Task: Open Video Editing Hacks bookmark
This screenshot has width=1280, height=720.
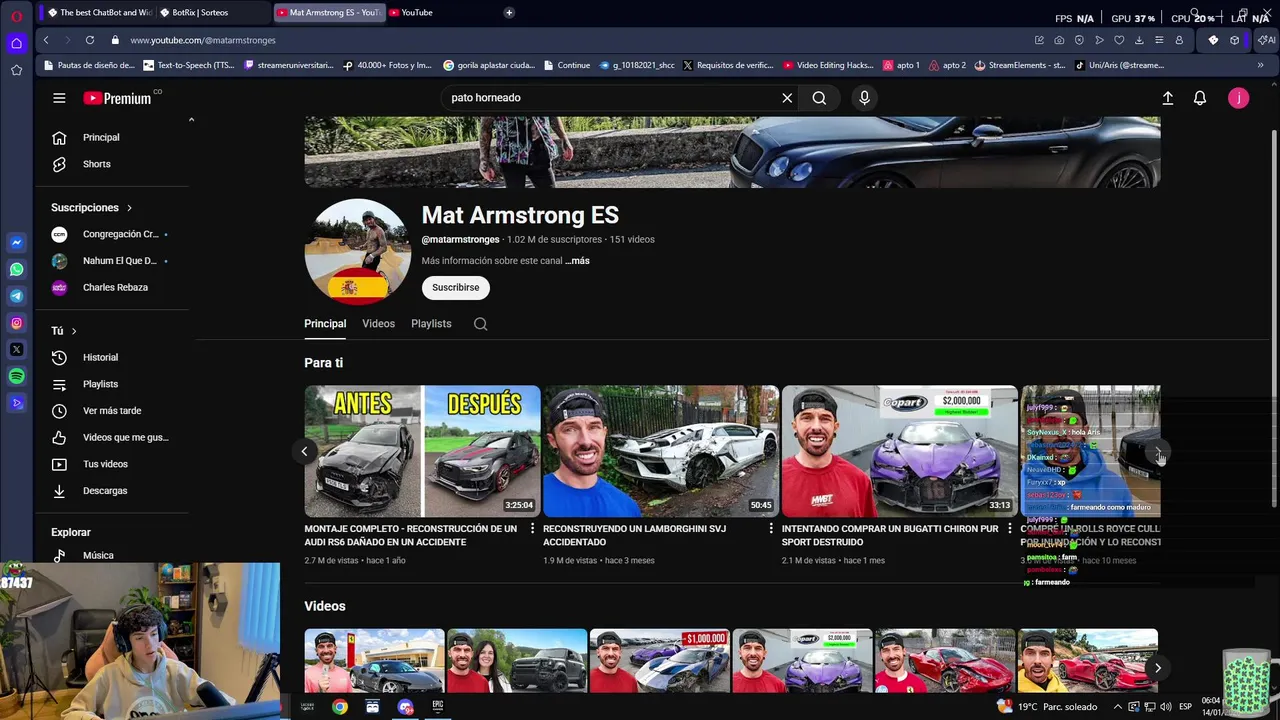Action: (828, 65)
